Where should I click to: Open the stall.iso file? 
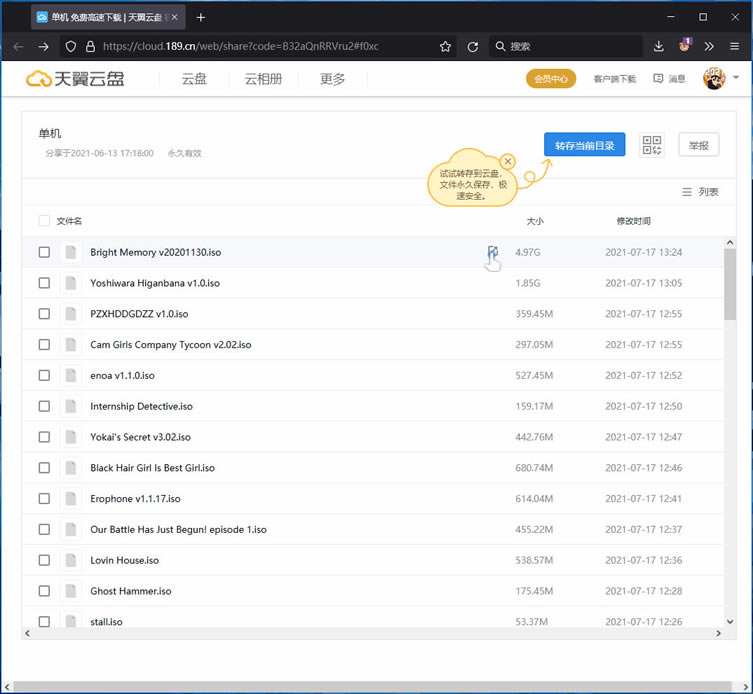tap(106, 621)
